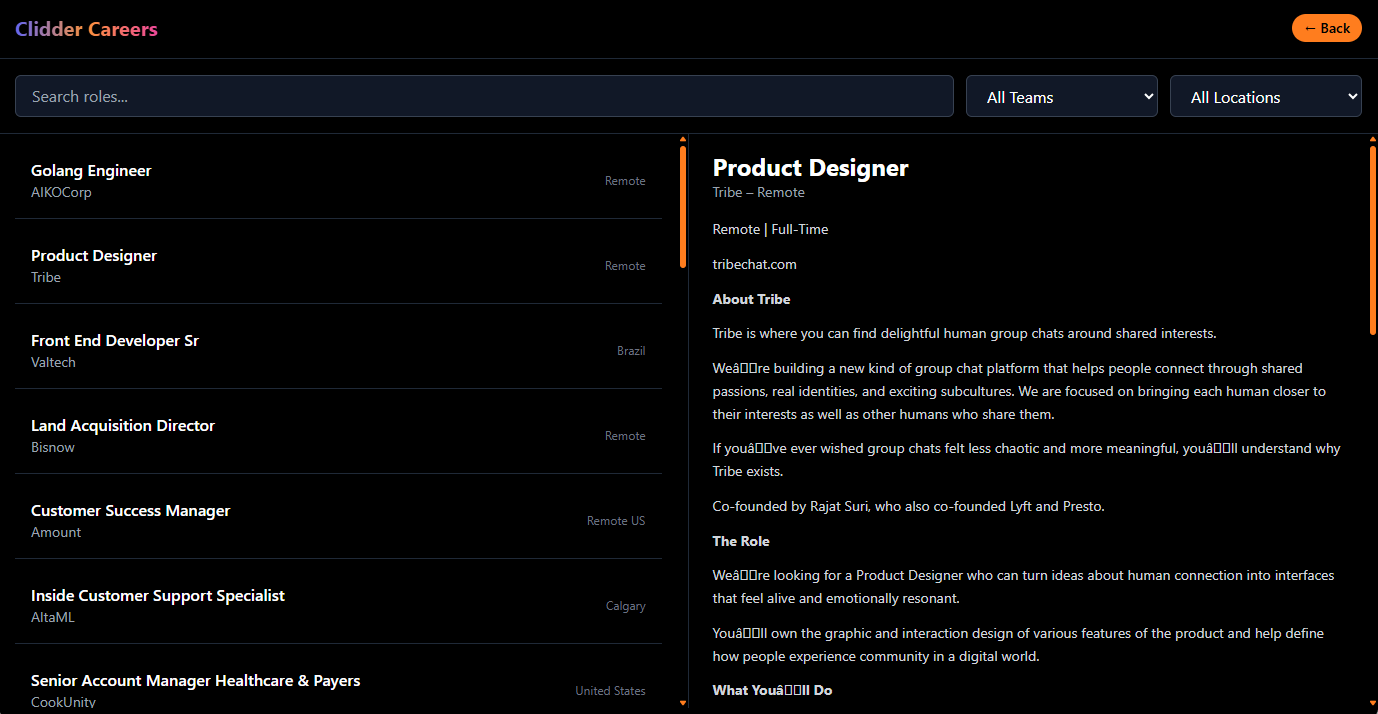Viewport: 1378px width, 714px height.
Task: Select the Golang Engineer job listing
Action: tap(338, 180)
